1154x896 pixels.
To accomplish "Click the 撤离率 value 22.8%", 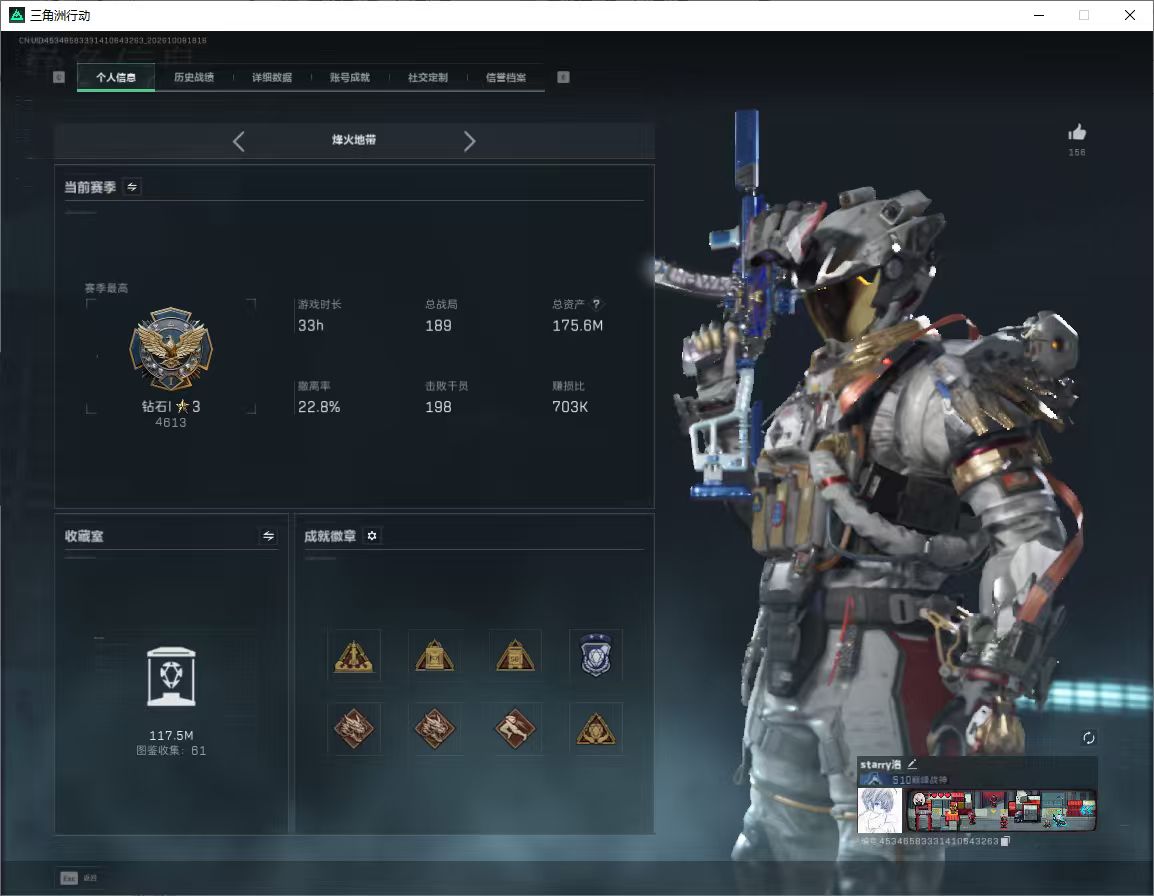I will 319,406.
